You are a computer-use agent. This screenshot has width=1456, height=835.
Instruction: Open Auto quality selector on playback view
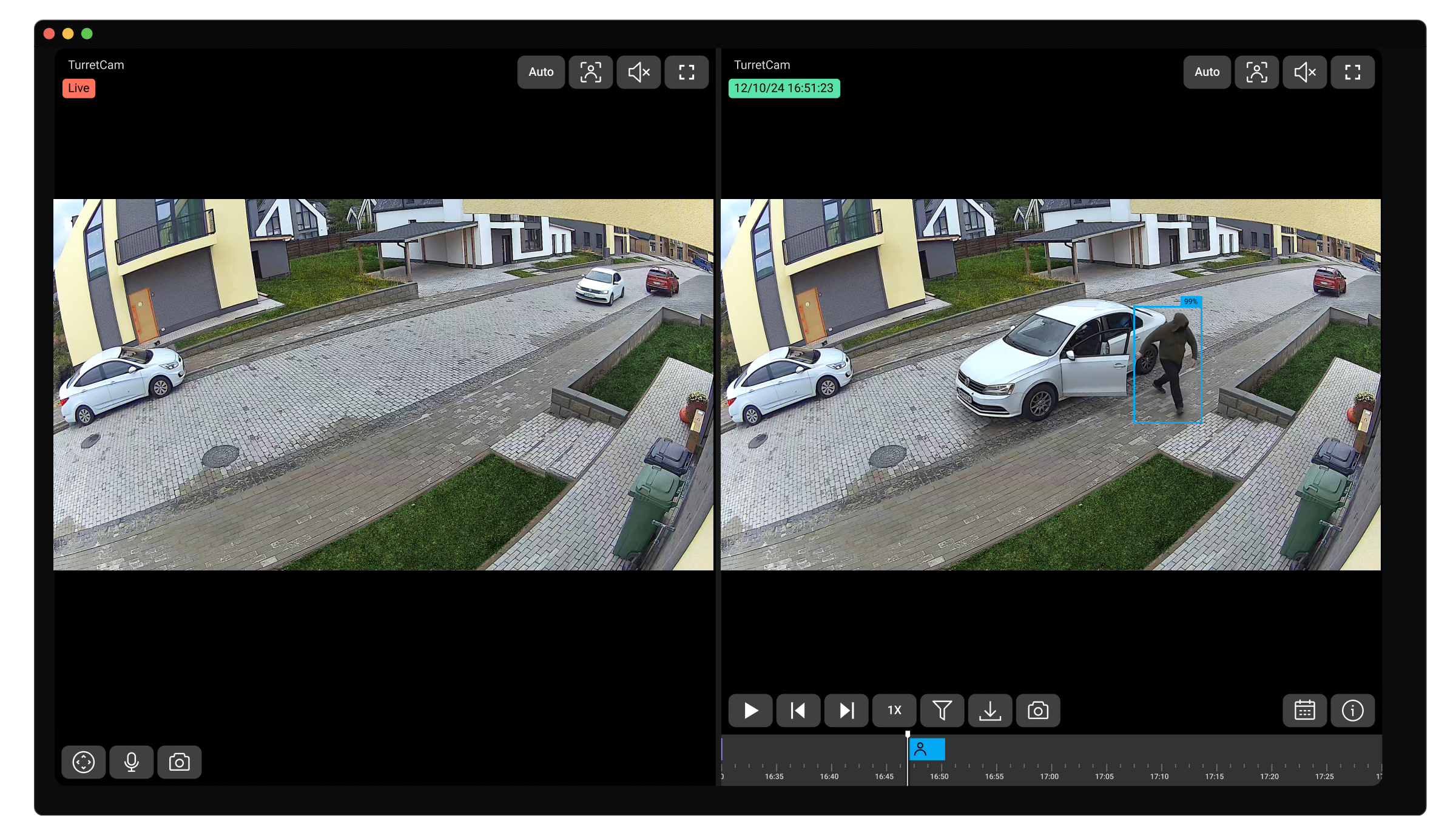pos(1207,72)
